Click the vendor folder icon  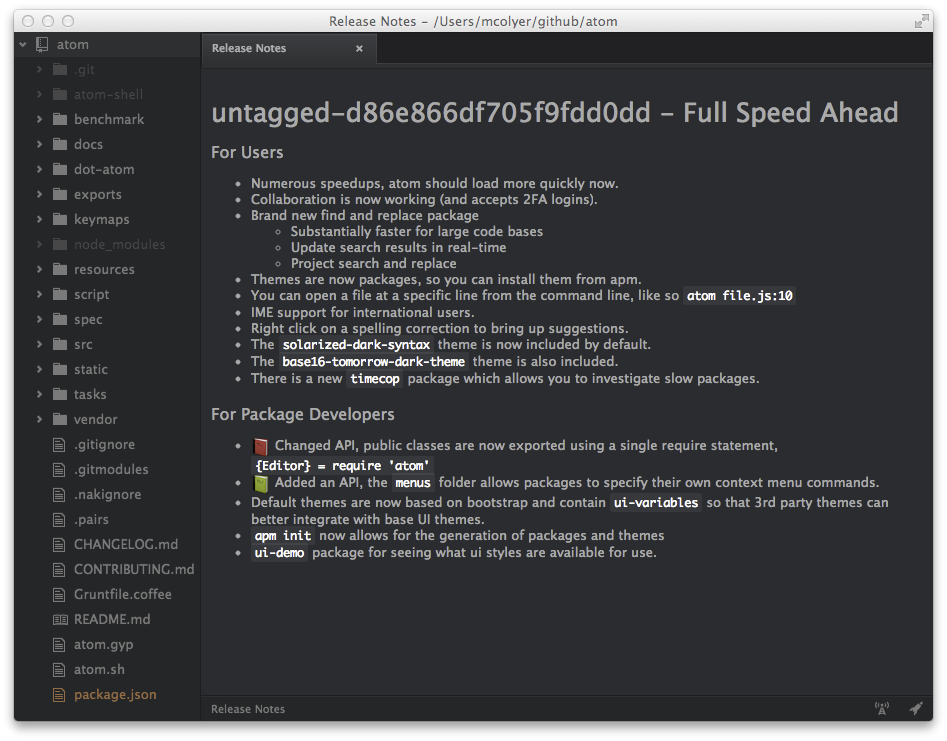(60, 419)
